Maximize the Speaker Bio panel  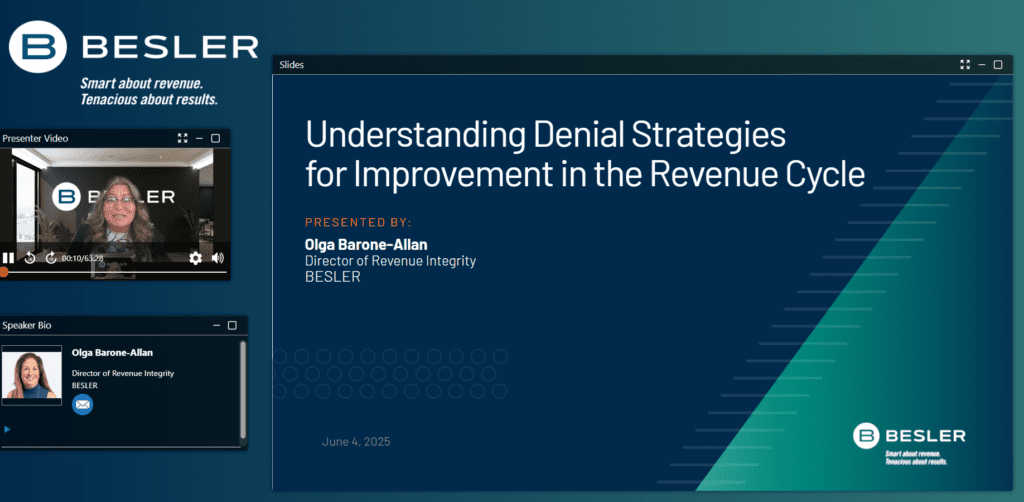[232, 325]
